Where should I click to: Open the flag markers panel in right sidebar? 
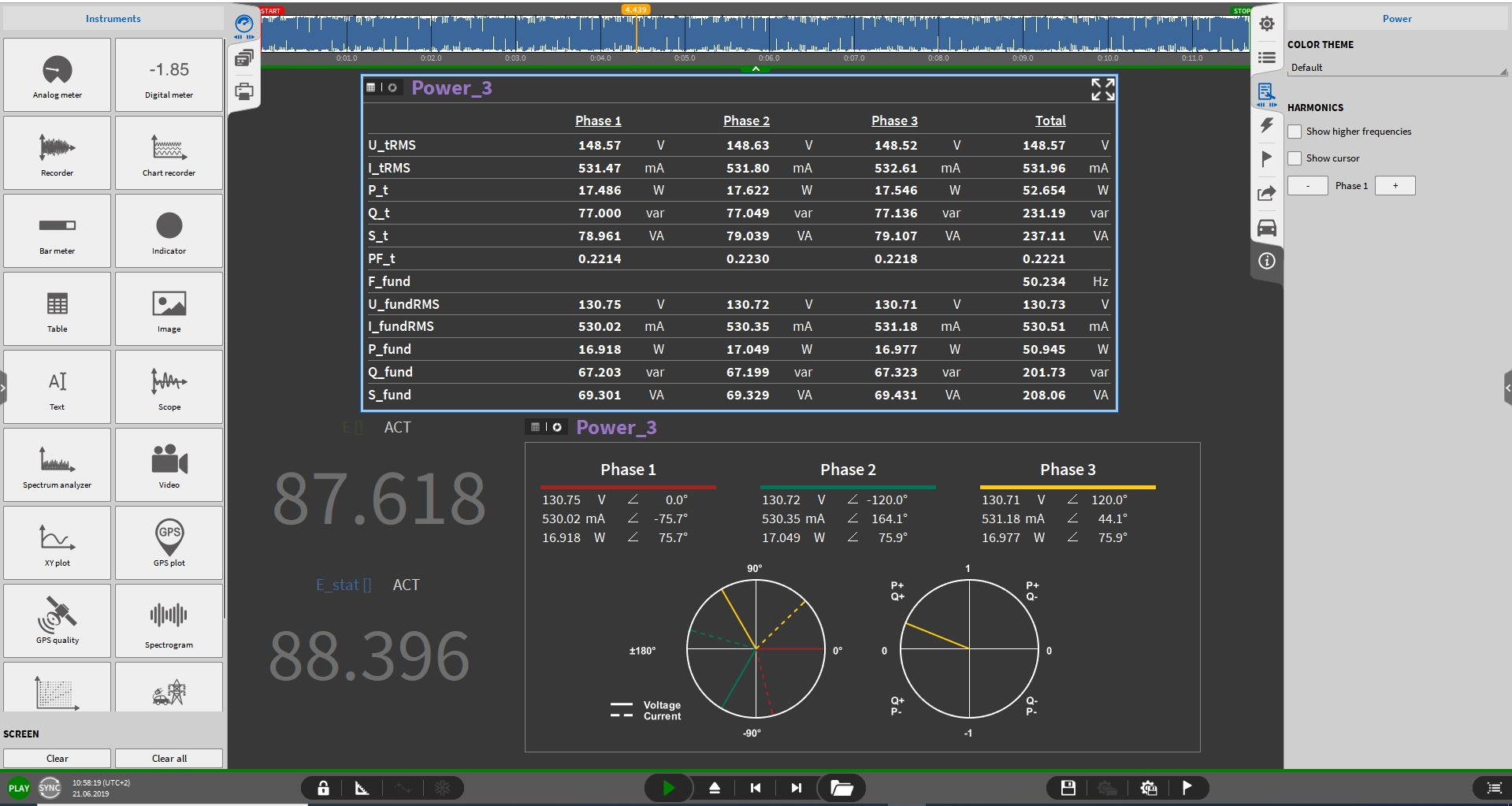click(1267, 159)
